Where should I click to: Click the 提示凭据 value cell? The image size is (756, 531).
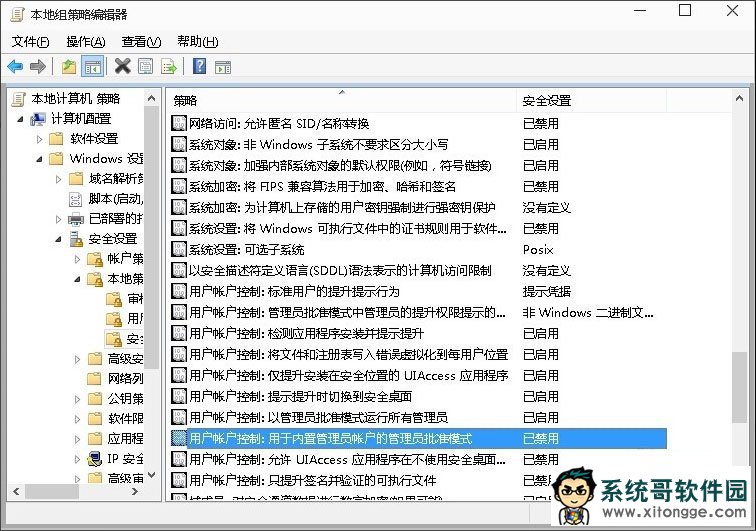547,292
